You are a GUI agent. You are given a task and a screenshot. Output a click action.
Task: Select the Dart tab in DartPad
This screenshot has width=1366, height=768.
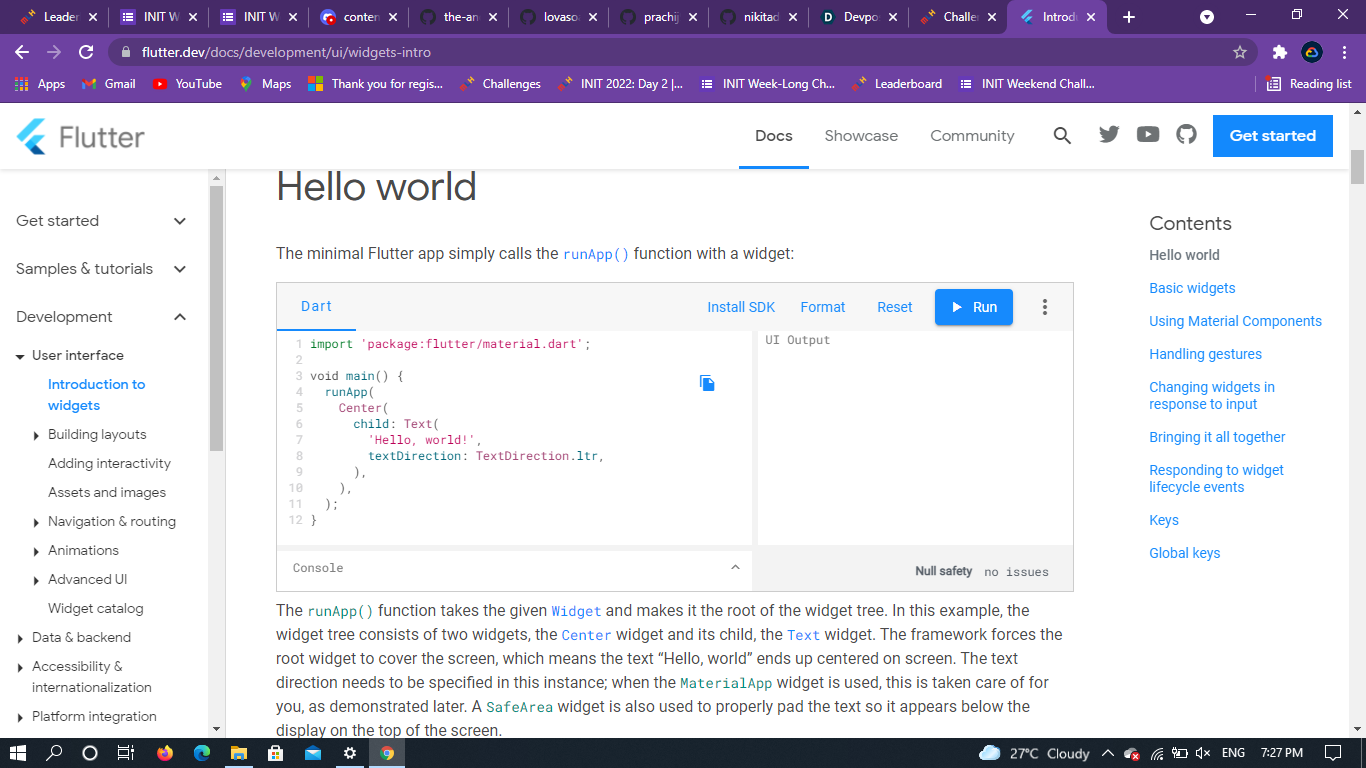click(316, 307)
